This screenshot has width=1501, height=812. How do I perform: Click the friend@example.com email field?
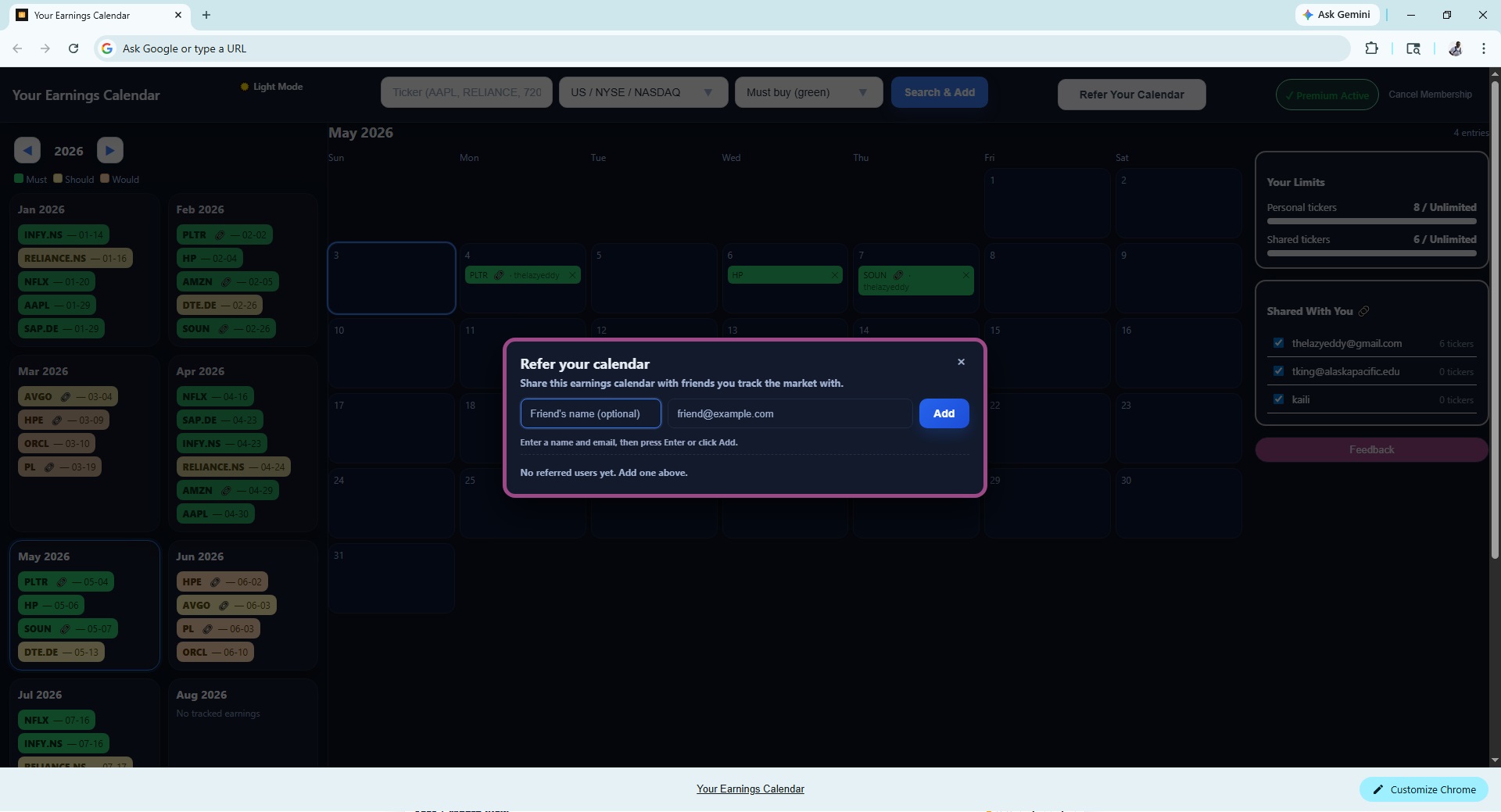pyautogui.click(x=790, y=413)
